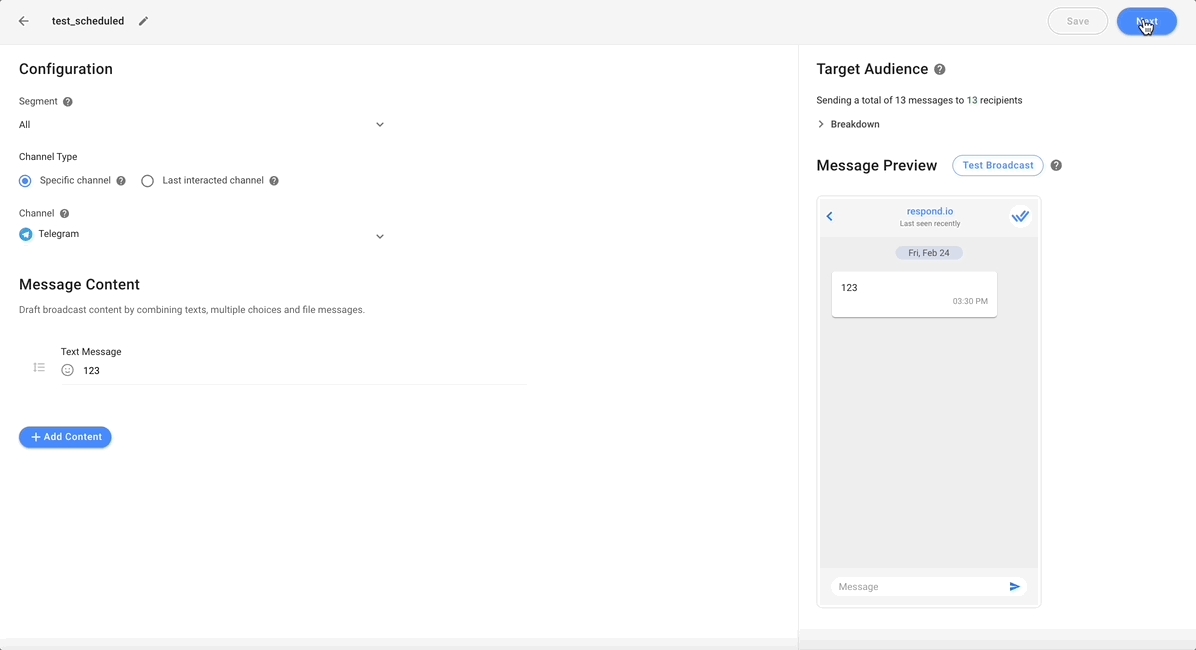This screenshot has width=1196, height=650.
Task: Select the Last interacted channel option
Action: click(148, 181)
